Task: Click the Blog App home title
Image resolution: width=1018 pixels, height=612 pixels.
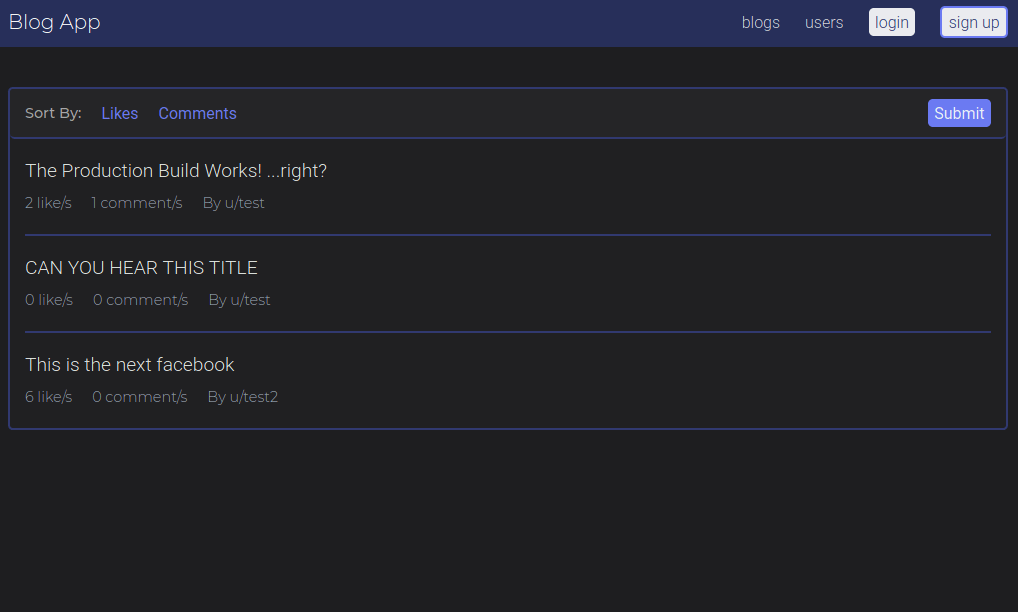Action: coord(54,21)
